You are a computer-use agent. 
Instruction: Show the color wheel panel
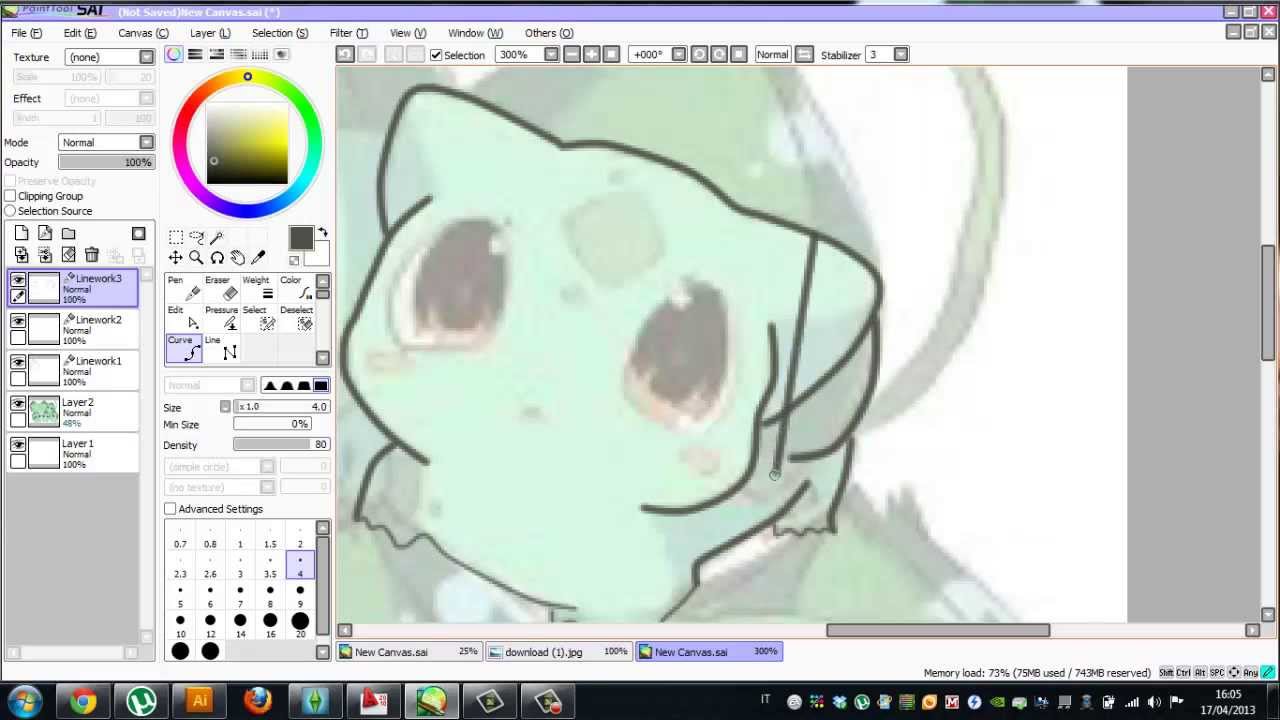tap(174, 54)
